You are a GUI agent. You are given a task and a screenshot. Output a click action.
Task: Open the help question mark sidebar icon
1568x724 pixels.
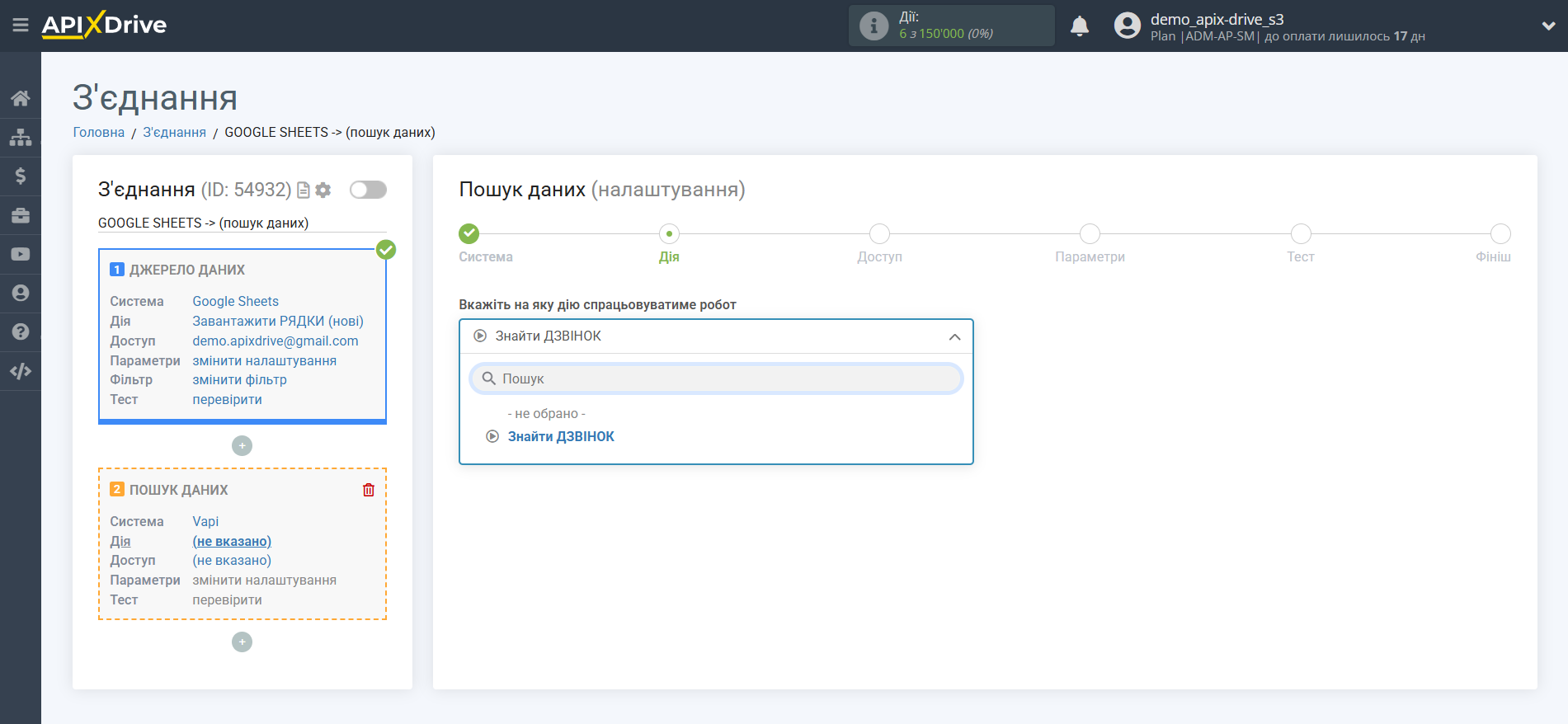tap(21, 331)
